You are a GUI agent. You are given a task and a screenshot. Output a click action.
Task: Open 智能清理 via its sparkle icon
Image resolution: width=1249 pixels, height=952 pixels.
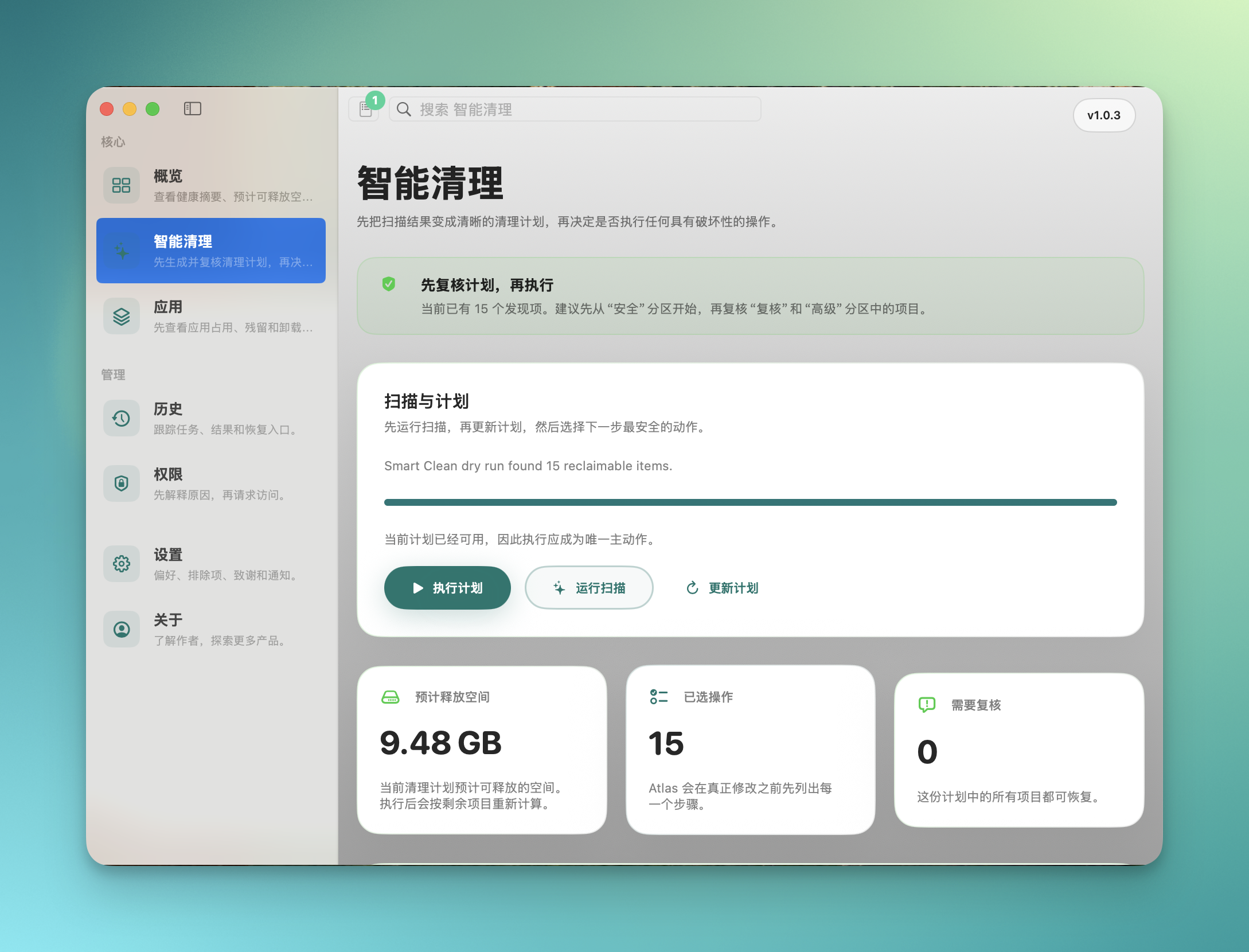121,251
